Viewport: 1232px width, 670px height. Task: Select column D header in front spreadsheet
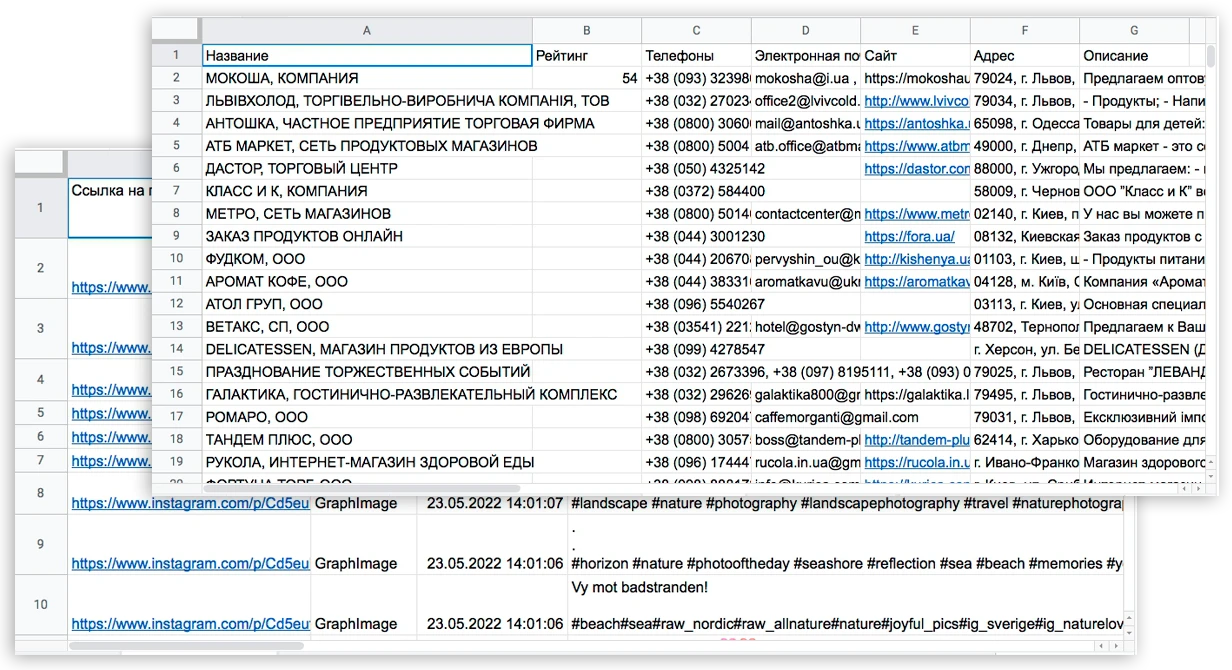[806, 31]
